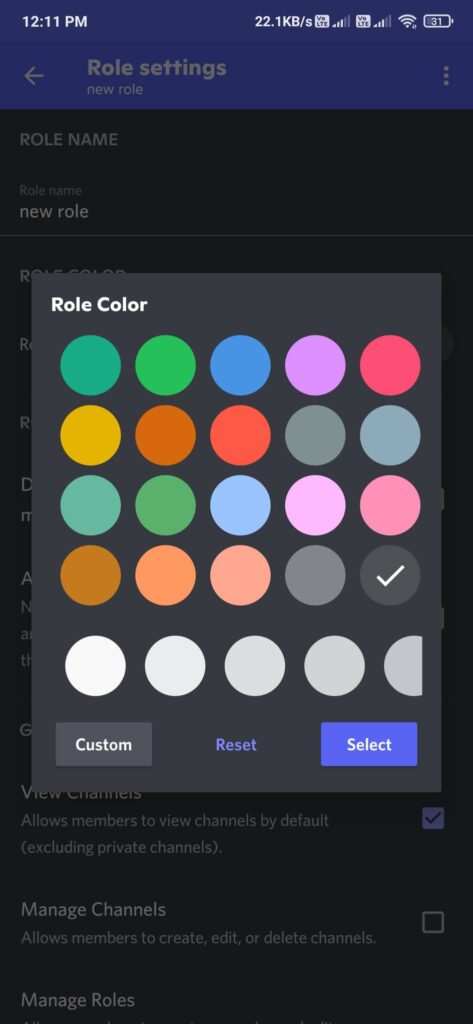Pick the purple color swatch
Image resolution: width=473 pixels, height=1024 pixels.
point(316,365)
